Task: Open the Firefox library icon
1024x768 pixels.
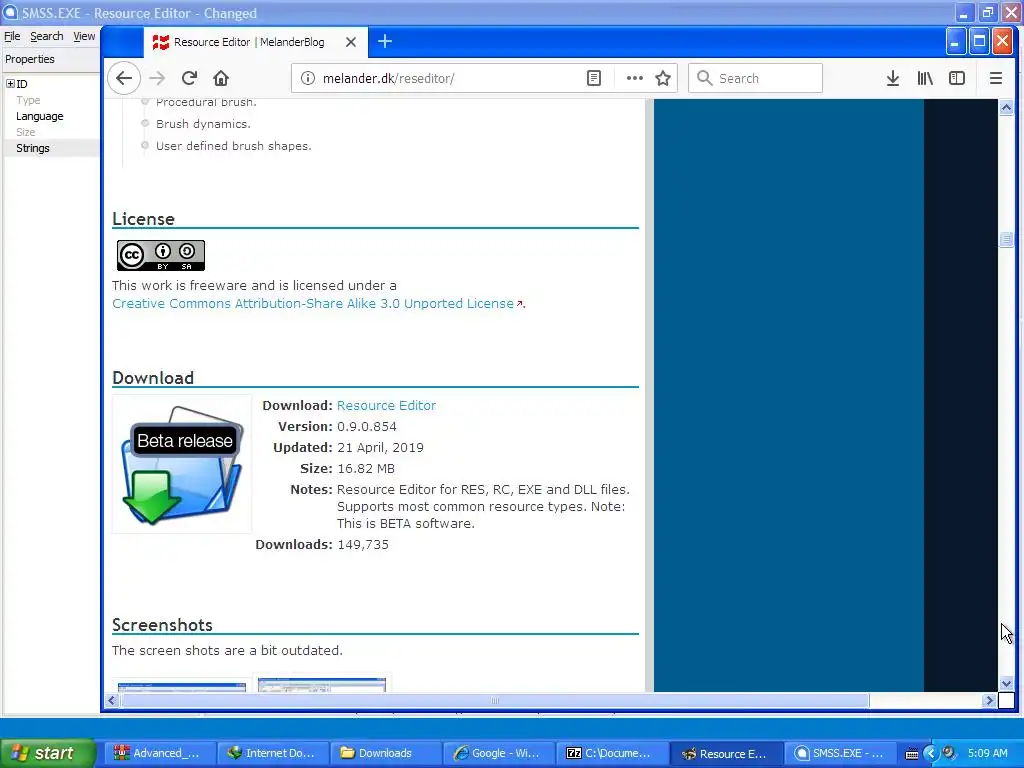Action: (925, 78)
